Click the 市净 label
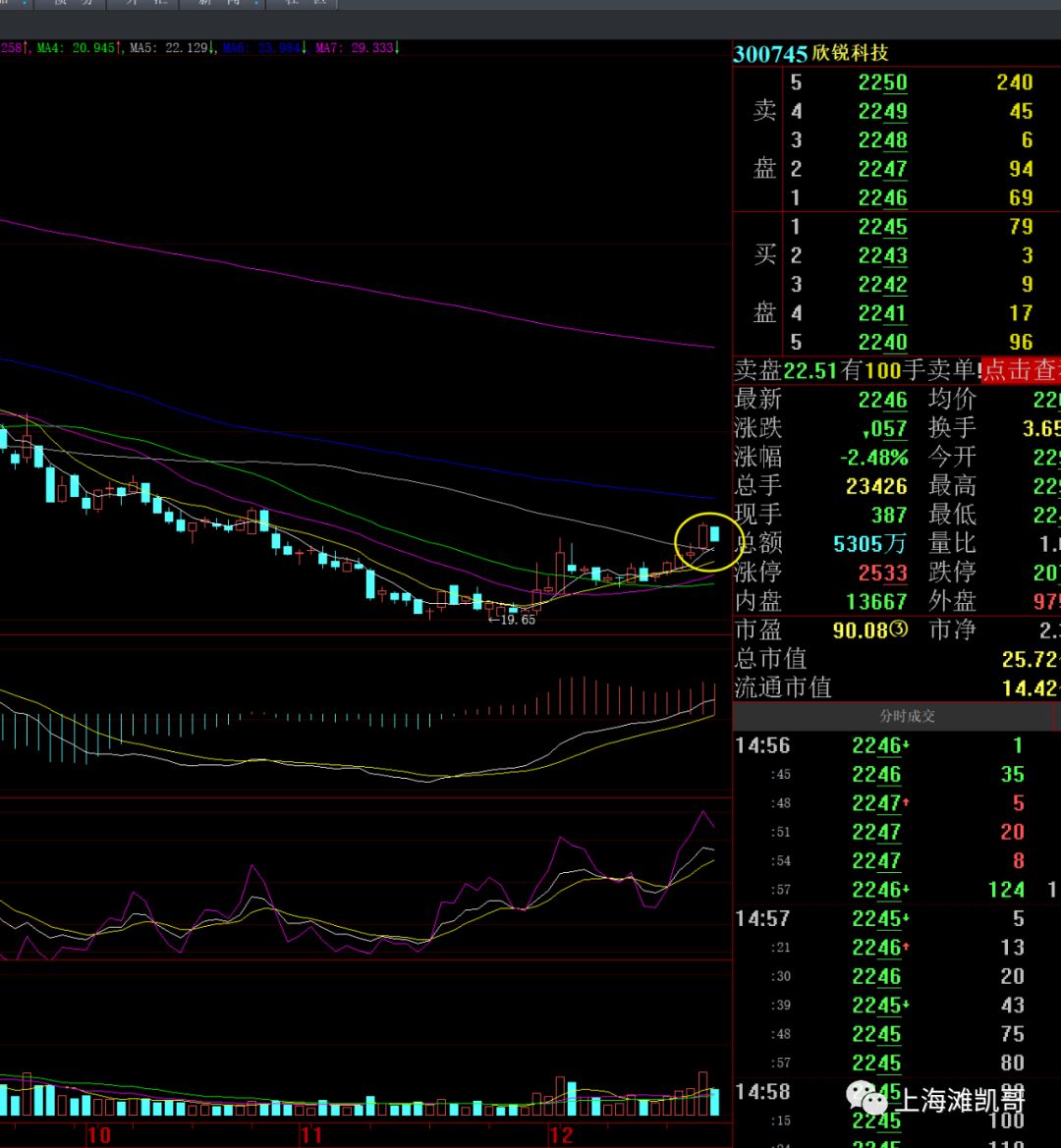This screenshot has width=1061, height=1148. point(952,629)
